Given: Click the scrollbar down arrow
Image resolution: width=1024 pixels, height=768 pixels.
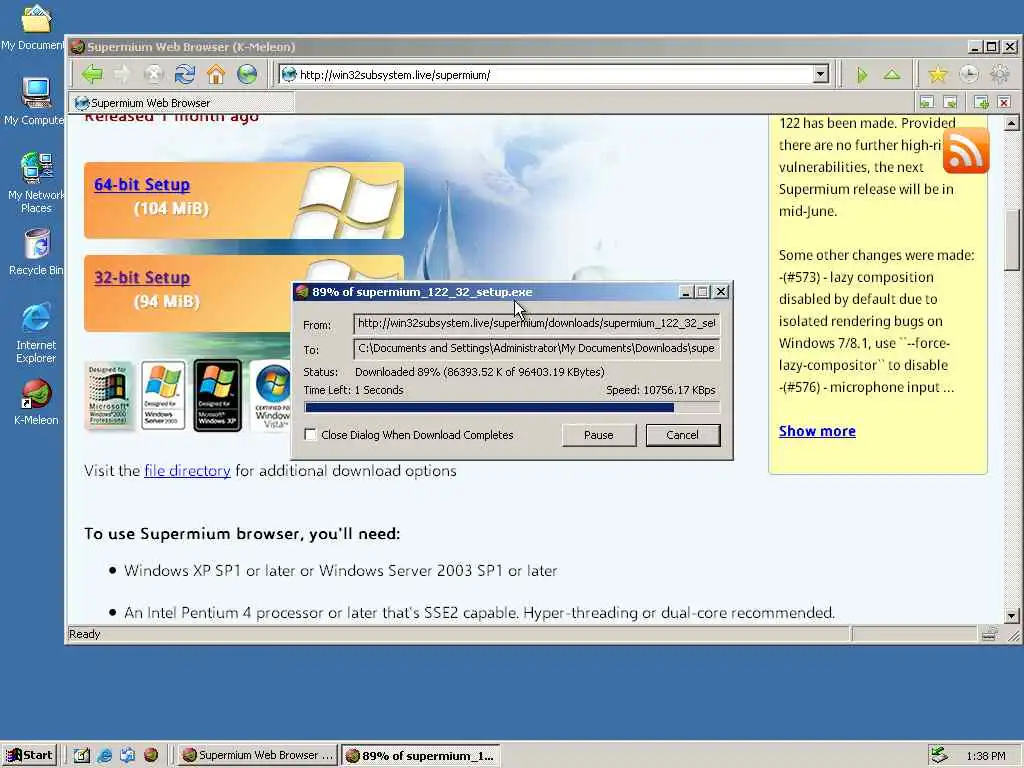Looking at the screenshot, I should [x=1012, y=615].
